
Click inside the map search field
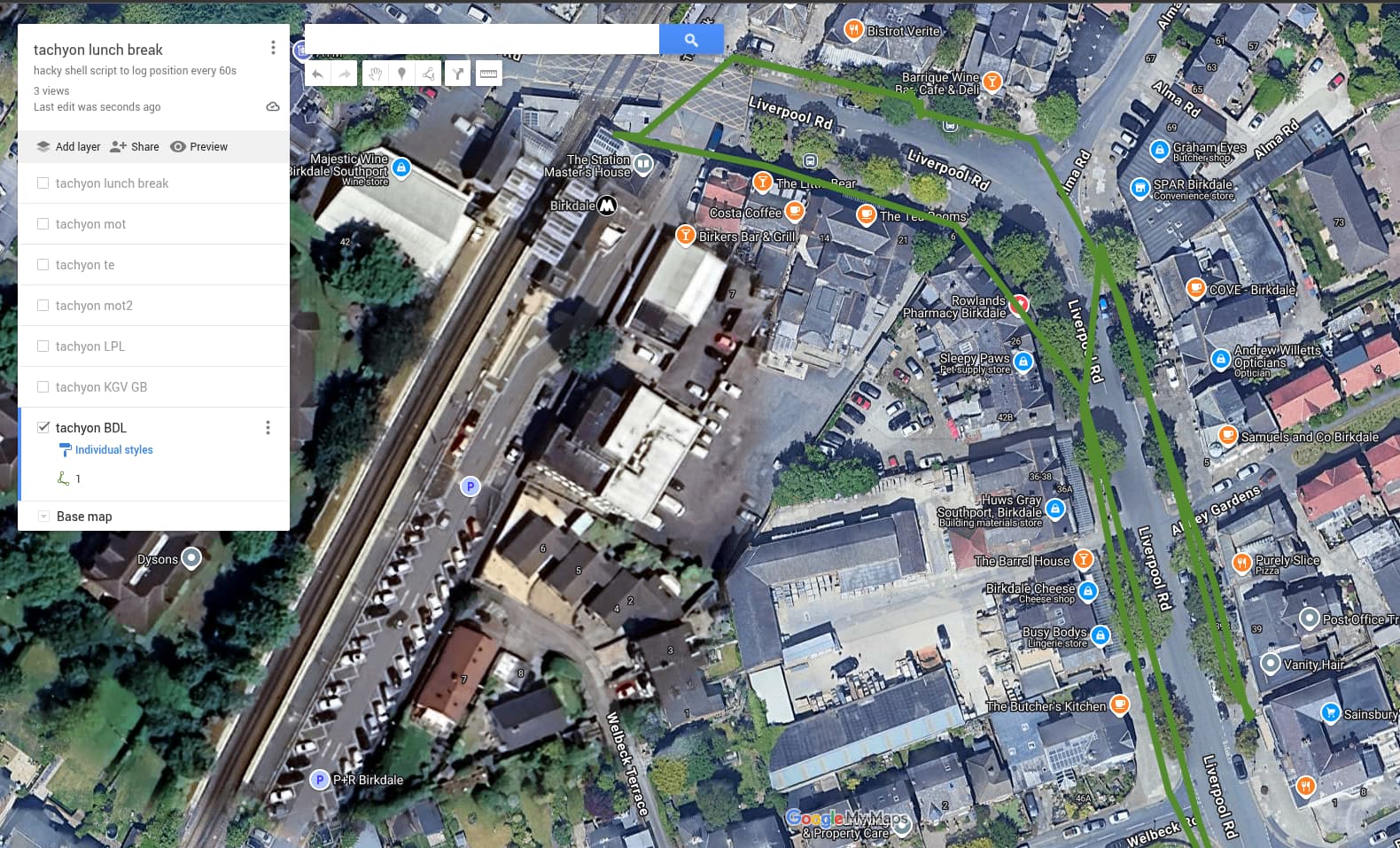[481, 40]
